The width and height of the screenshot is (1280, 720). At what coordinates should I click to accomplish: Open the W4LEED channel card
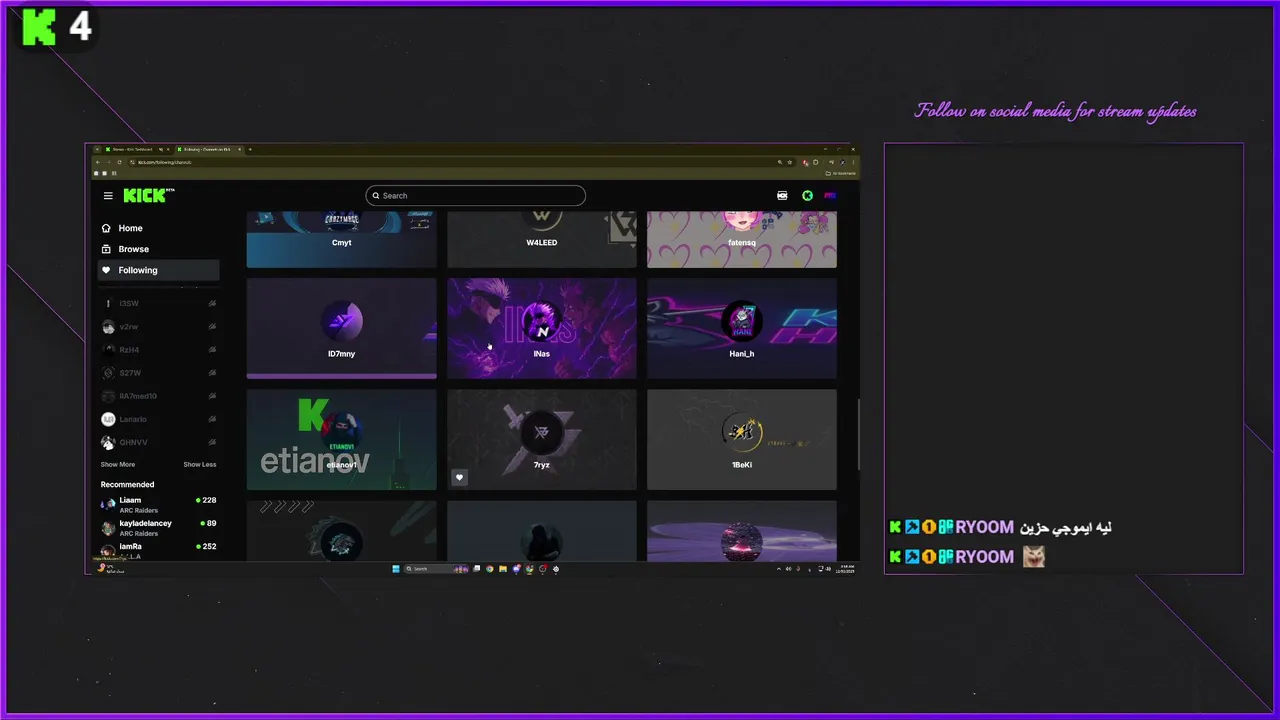tap(541, 240)
